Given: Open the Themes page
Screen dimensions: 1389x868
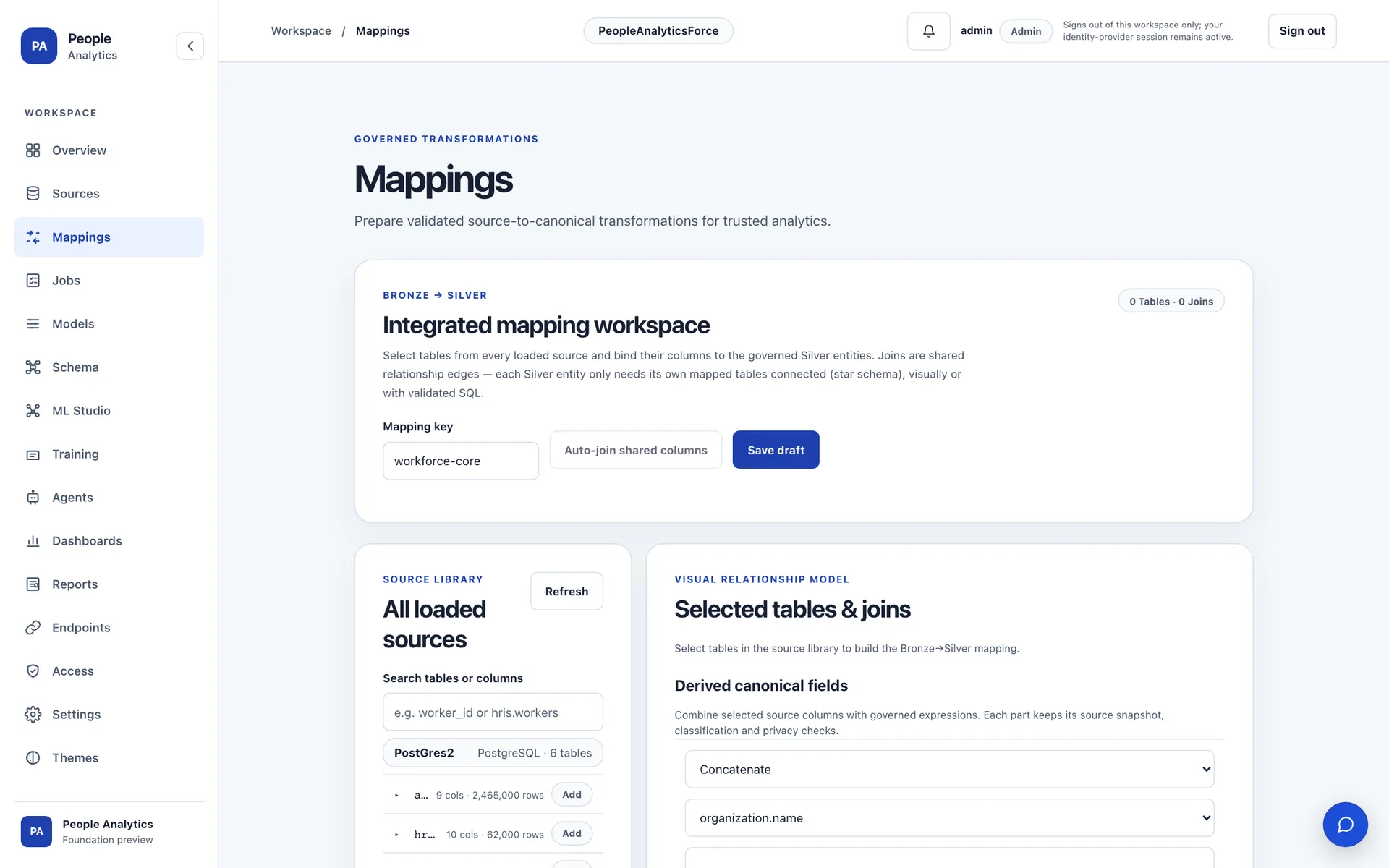Looking at the screenshot, I should 109,758.
